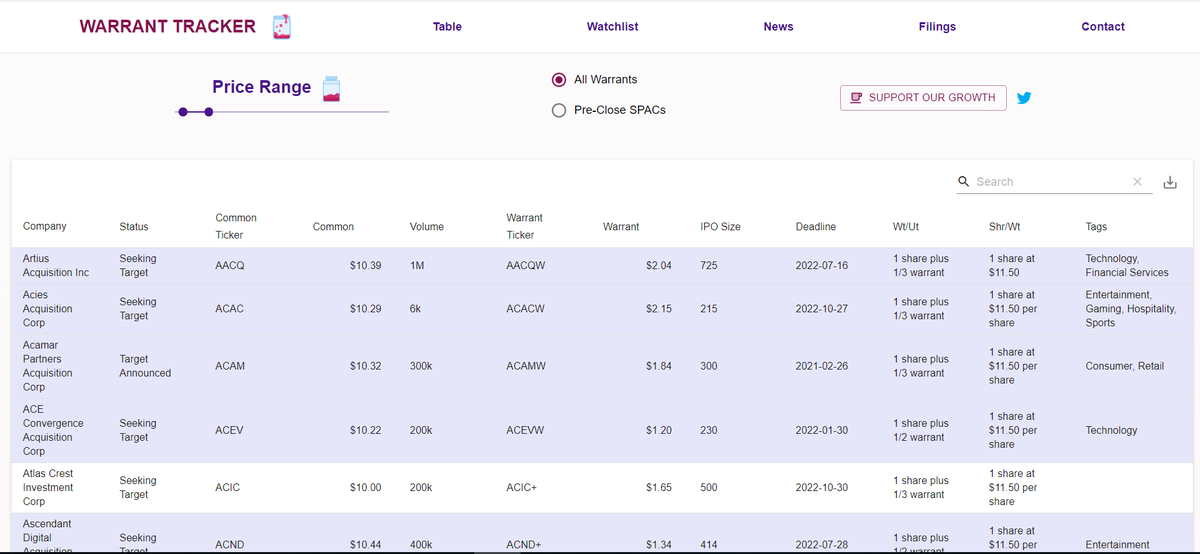Viewport: 1200px width, 554px height.
Task: Sort by the Common Ticker column header
Action: (x=236, y=226)
